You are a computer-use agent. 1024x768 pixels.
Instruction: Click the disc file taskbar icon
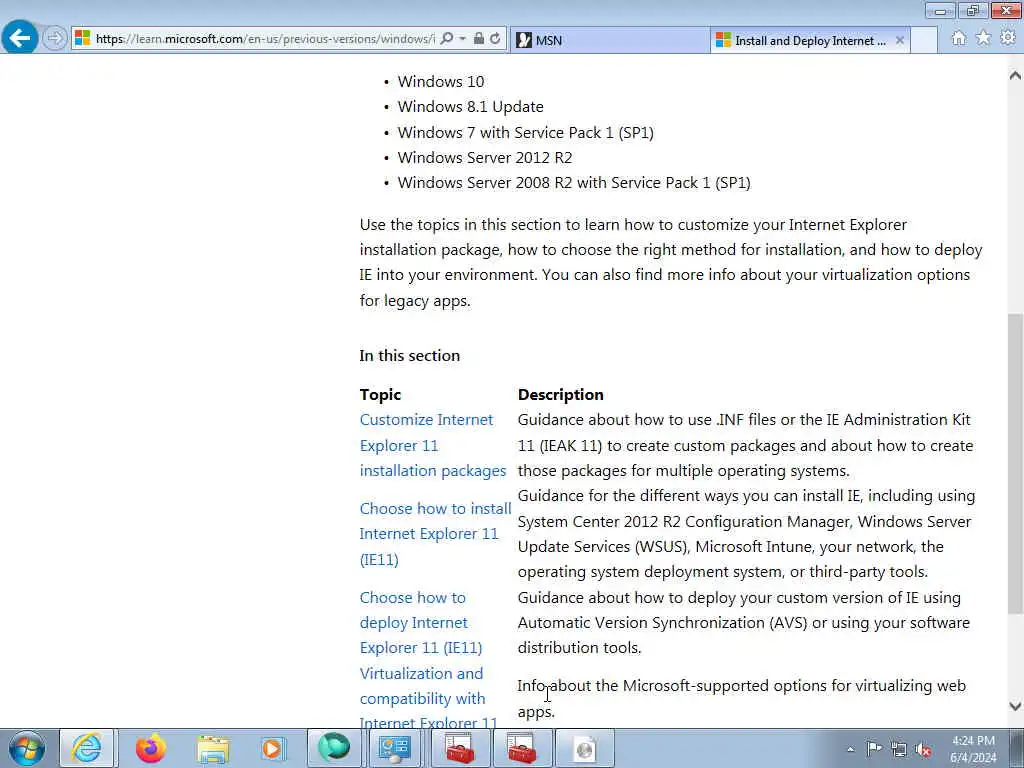pos(585,748)
